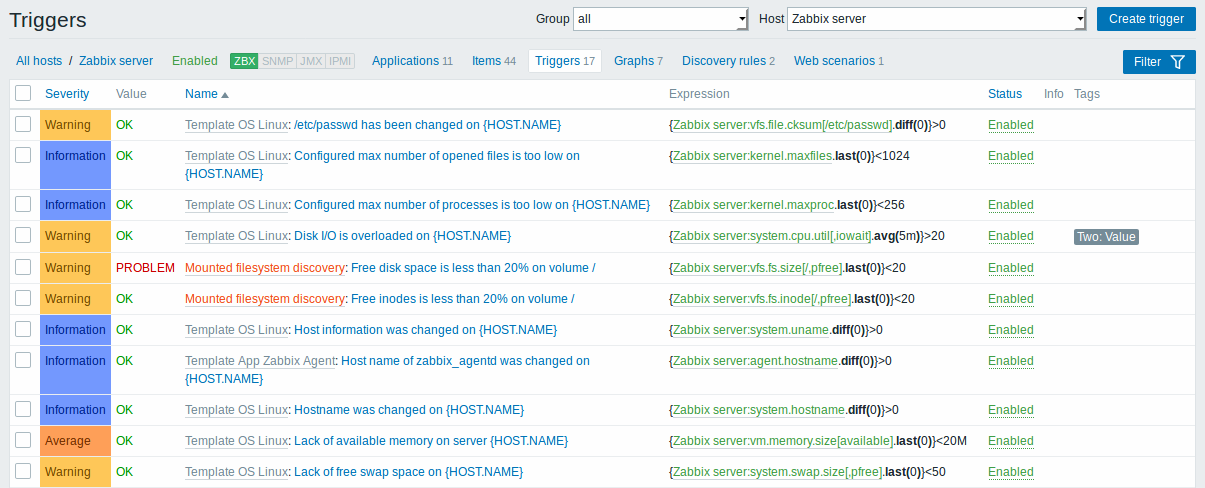1205x488 pixels.
Task: Select checkbox for Disk I/O overloaded trigger
Action: [23, 235]
